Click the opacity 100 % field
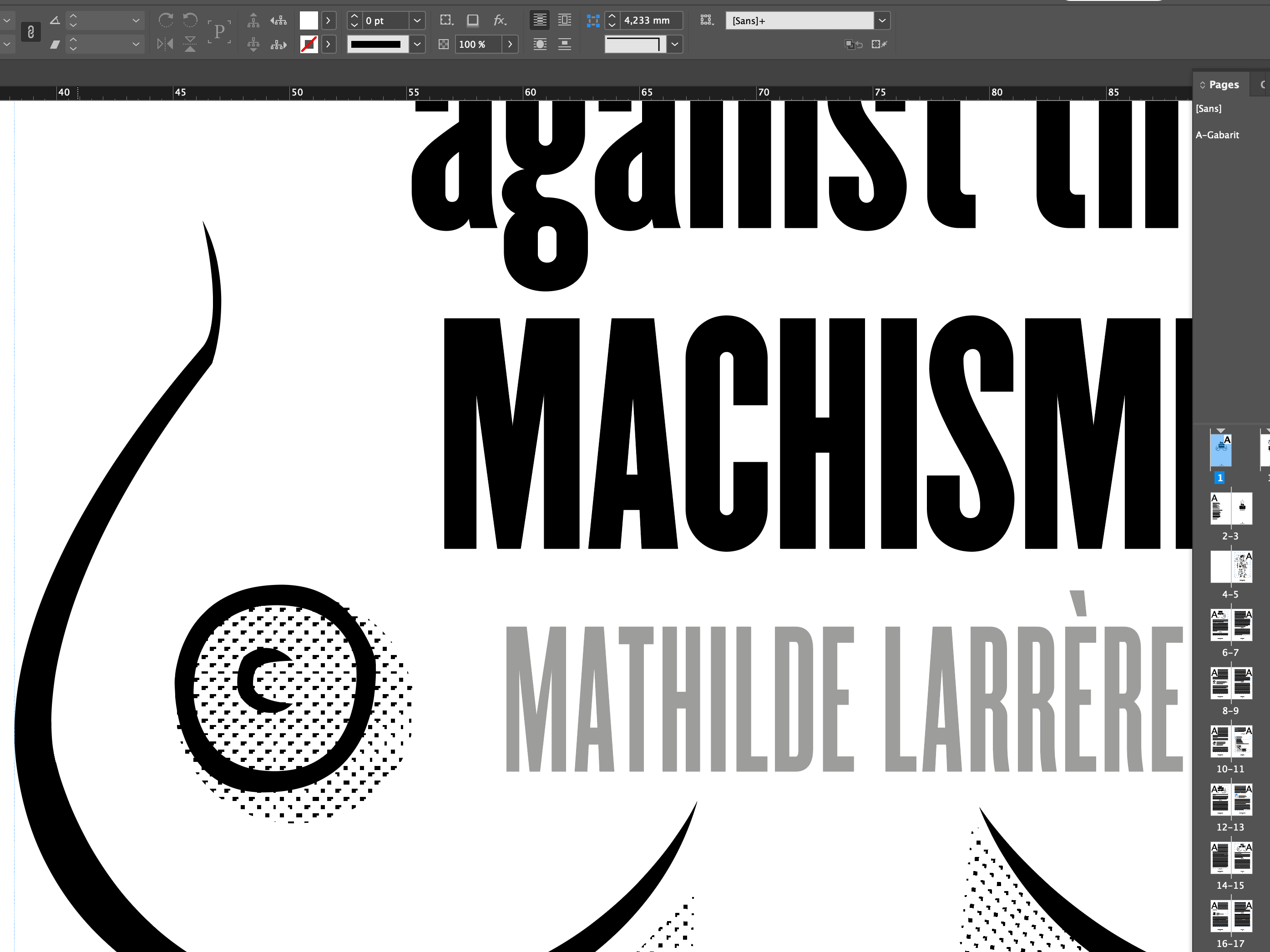The image size is (1270, 952). click(478, 44)
